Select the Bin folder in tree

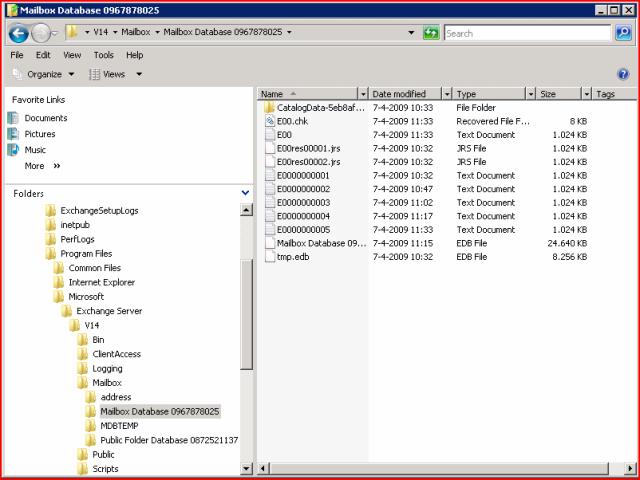98,340
